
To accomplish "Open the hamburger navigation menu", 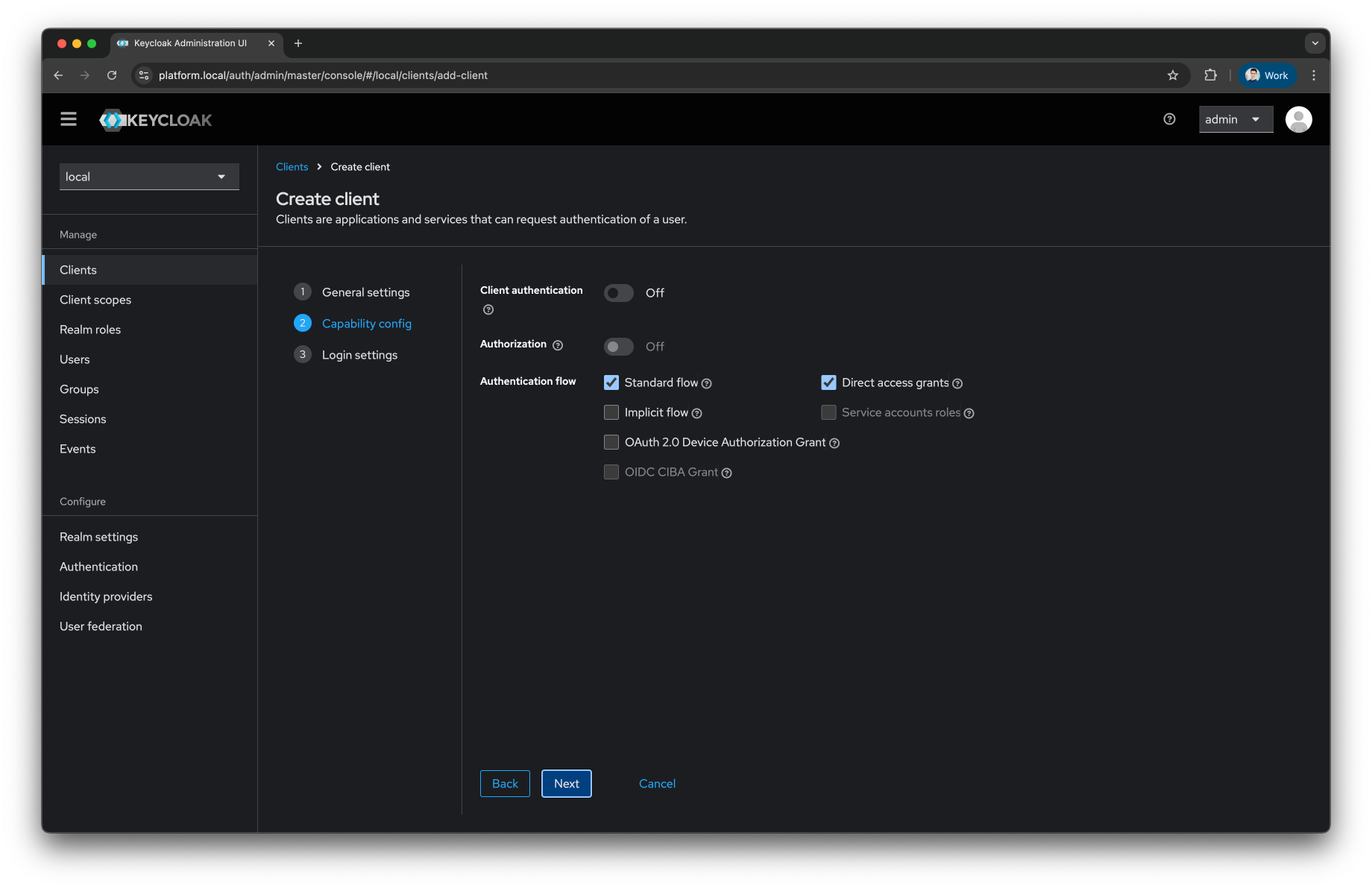I will [68, 119].
